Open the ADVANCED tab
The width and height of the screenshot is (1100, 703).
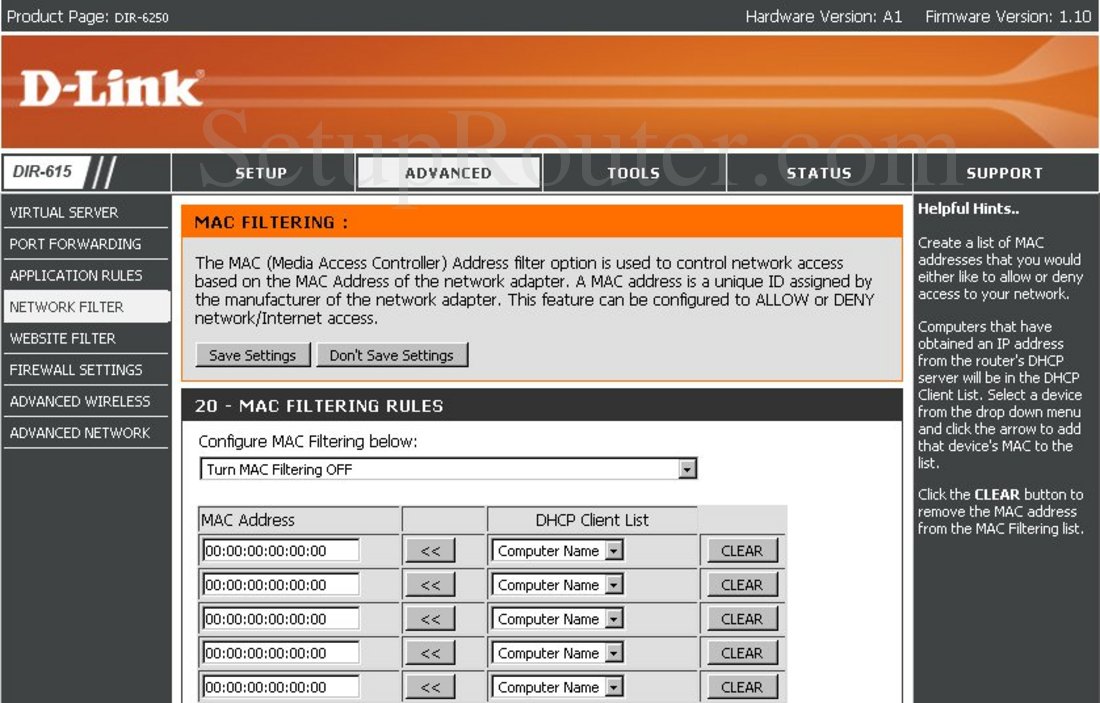click(x=448, y=173)
